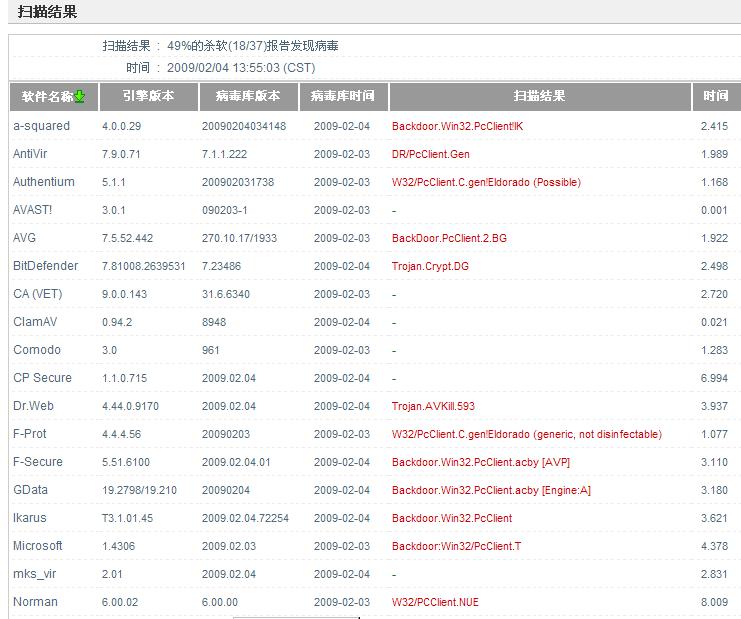
Task: Click F-Prot result generic, not disinfectable
Action: [527, 434]
